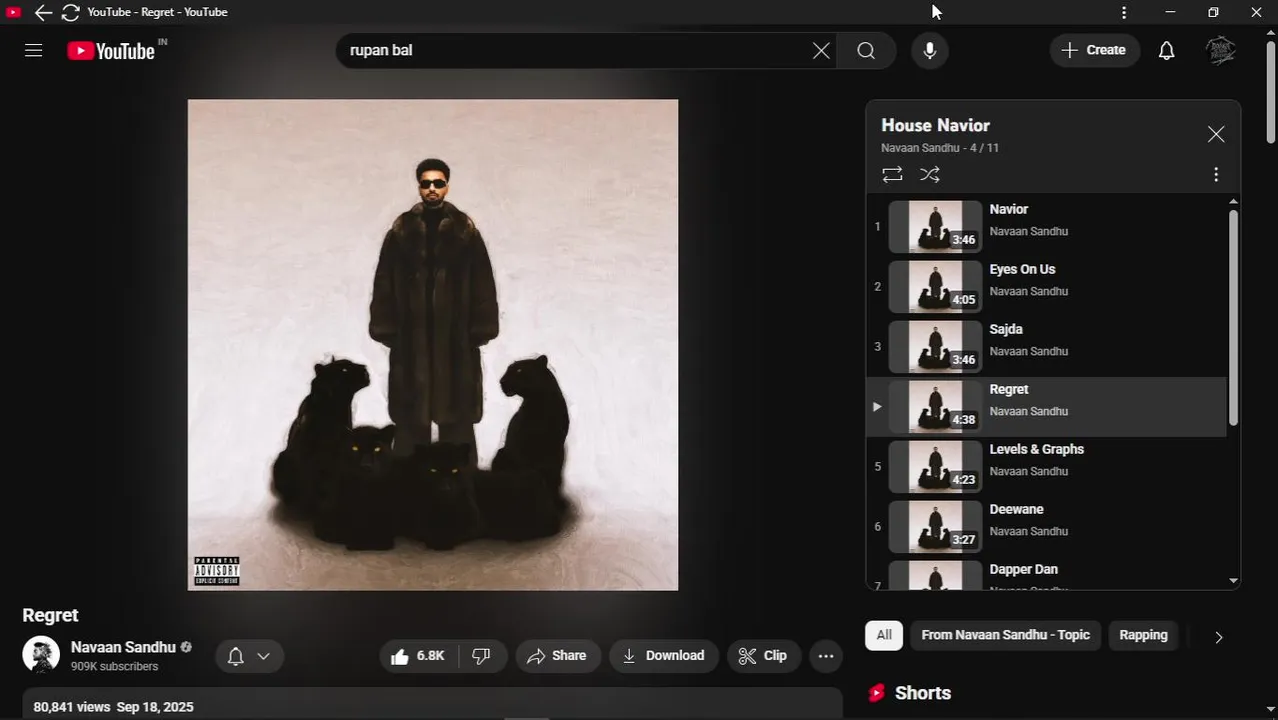Image resolution: width=1278 pixels, height=720 pixels.
Task: Run search with magnifier button
Action: click(x=866, y=50)
